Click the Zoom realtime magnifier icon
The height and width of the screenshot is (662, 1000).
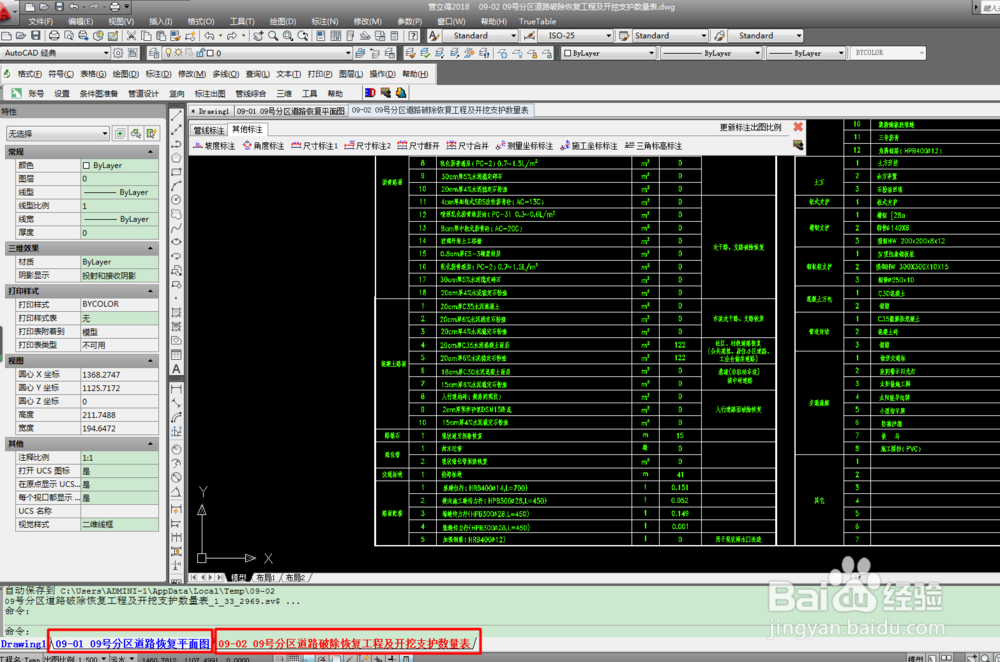pyautogui.click(x=273, y=36)
